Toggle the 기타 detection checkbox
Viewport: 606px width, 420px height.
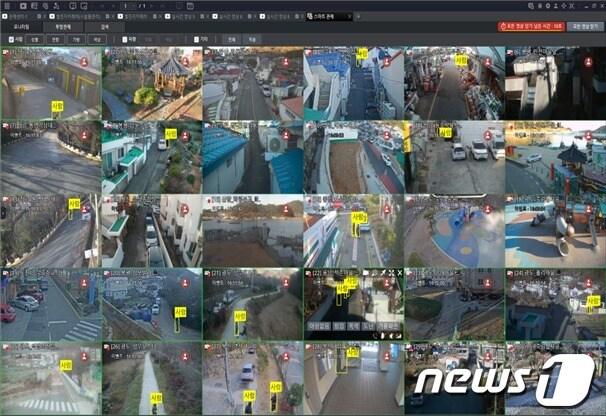(x=196, y=39)
